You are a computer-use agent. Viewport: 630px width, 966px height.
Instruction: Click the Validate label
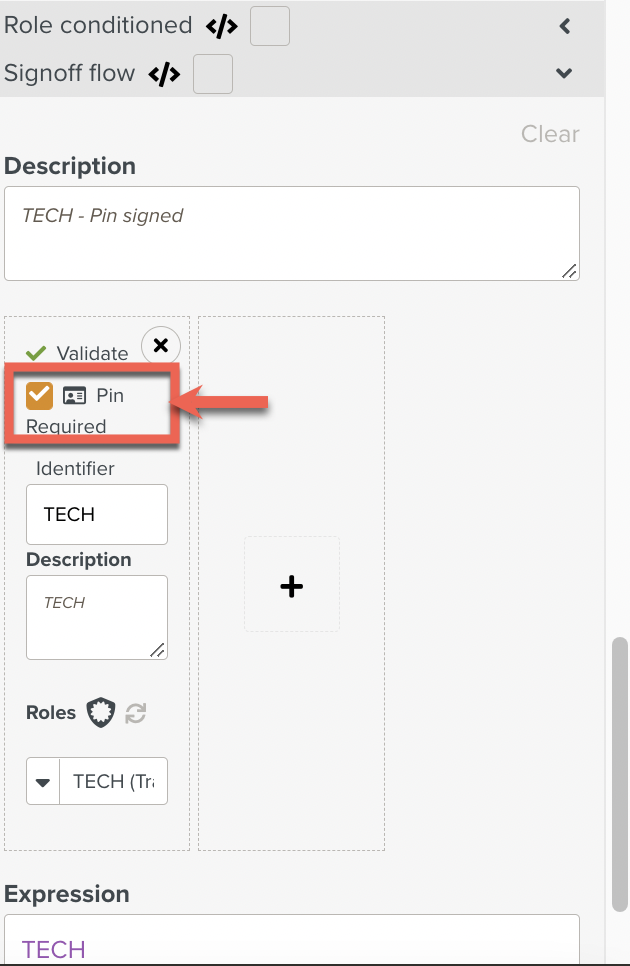coord(92,353)
